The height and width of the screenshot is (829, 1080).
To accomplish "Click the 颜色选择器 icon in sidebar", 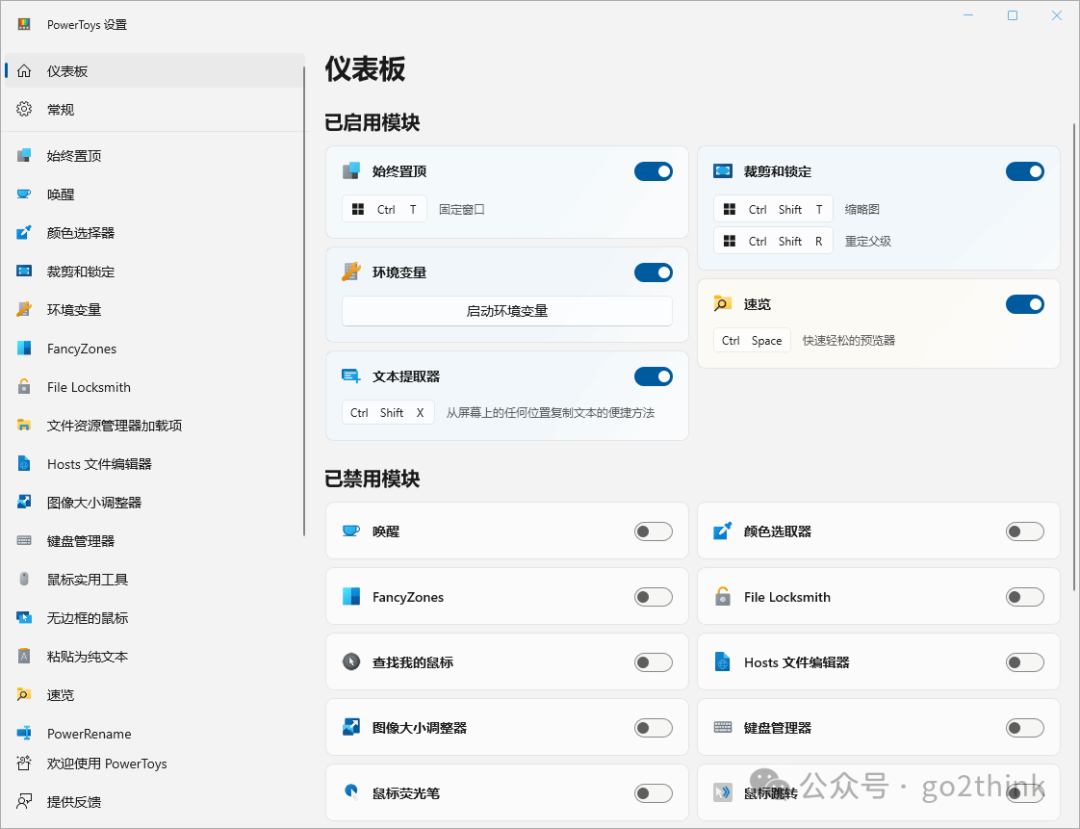I will tap(24, 233).
